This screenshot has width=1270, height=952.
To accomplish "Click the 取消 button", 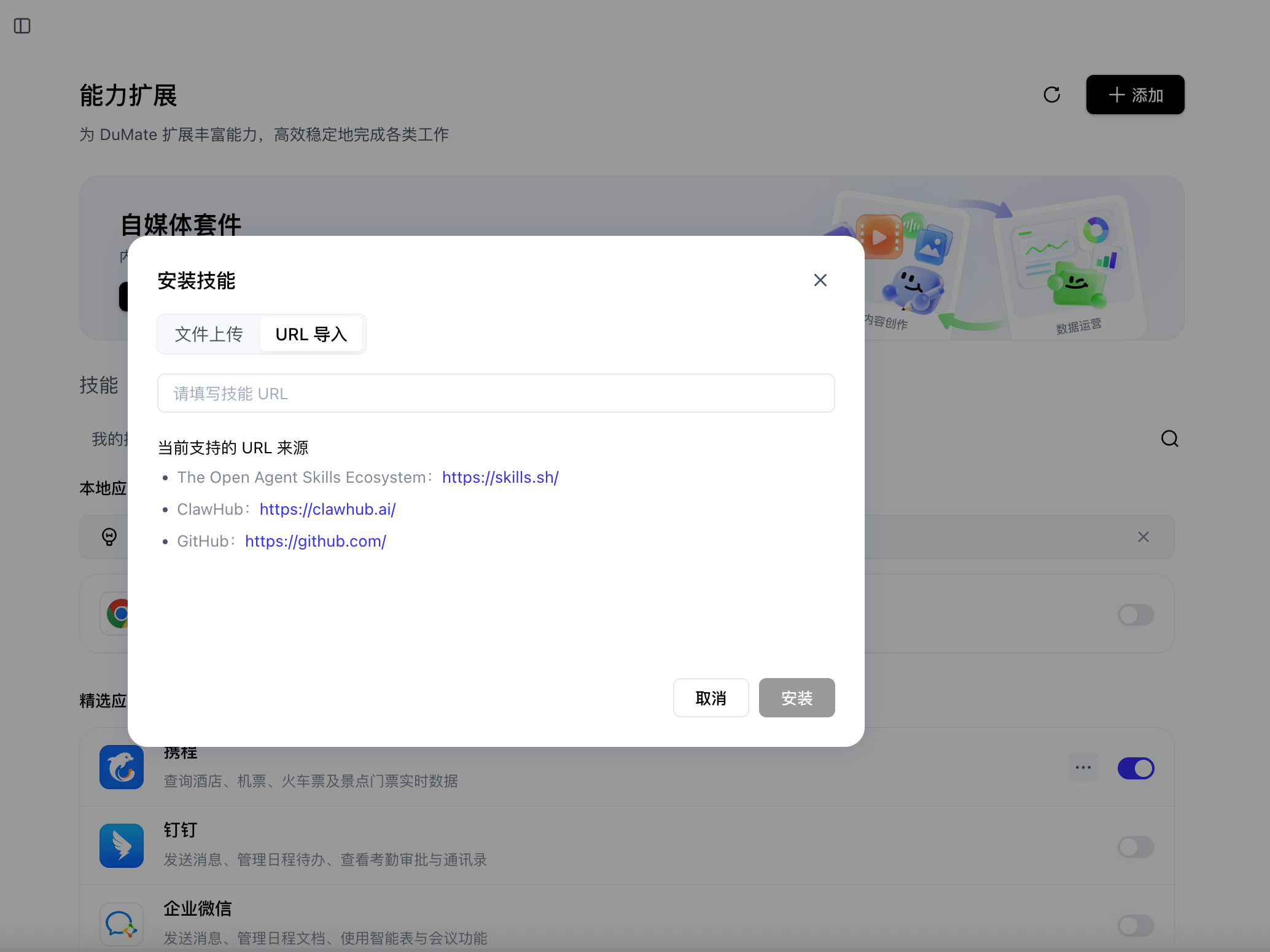I will (x=711, y=698).
